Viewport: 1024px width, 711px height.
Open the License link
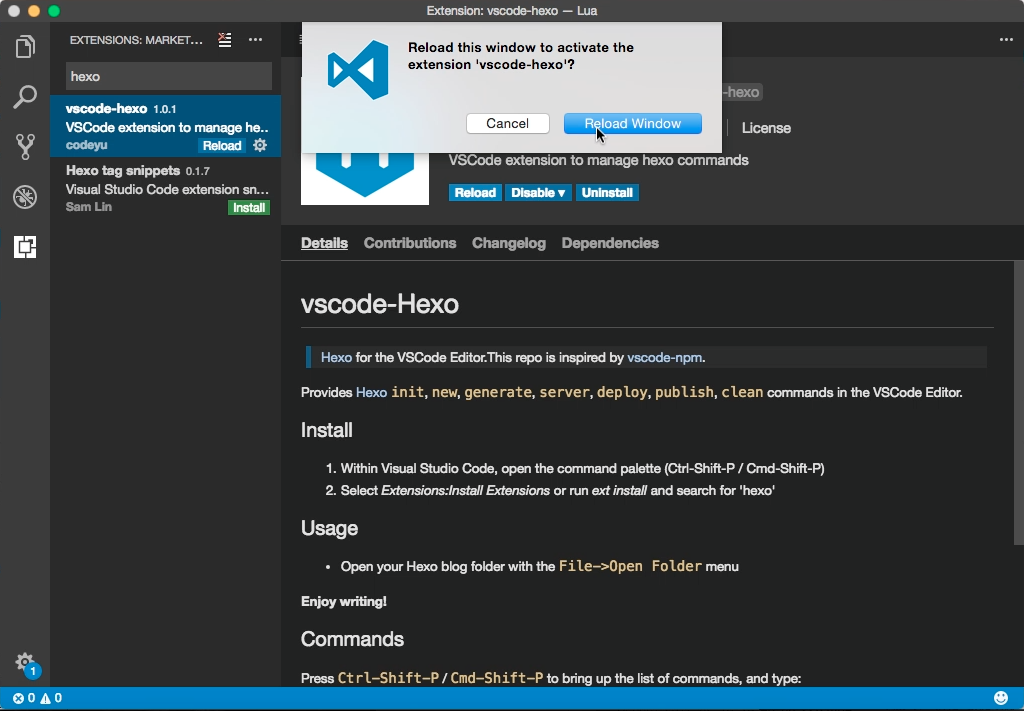[766, 128]
